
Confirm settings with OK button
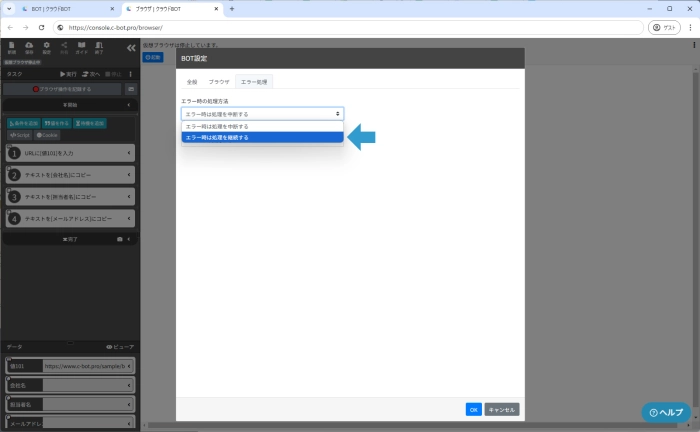point(473,409)
